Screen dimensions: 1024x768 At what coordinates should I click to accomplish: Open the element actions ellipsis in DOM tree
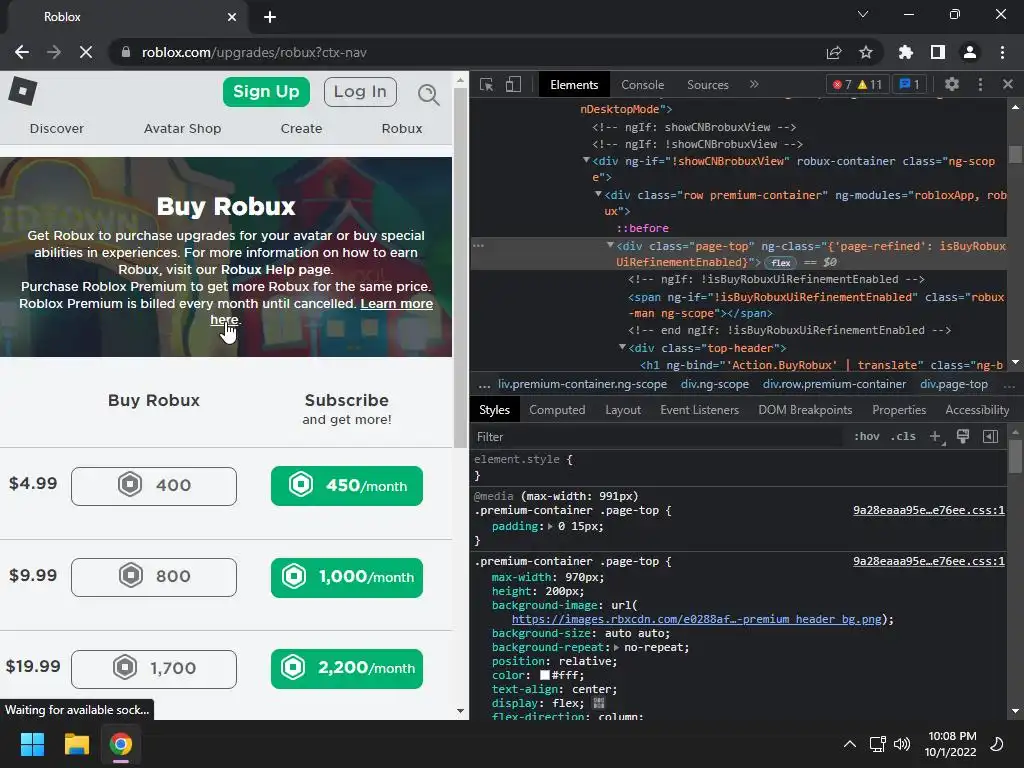(x=479, y=246)
